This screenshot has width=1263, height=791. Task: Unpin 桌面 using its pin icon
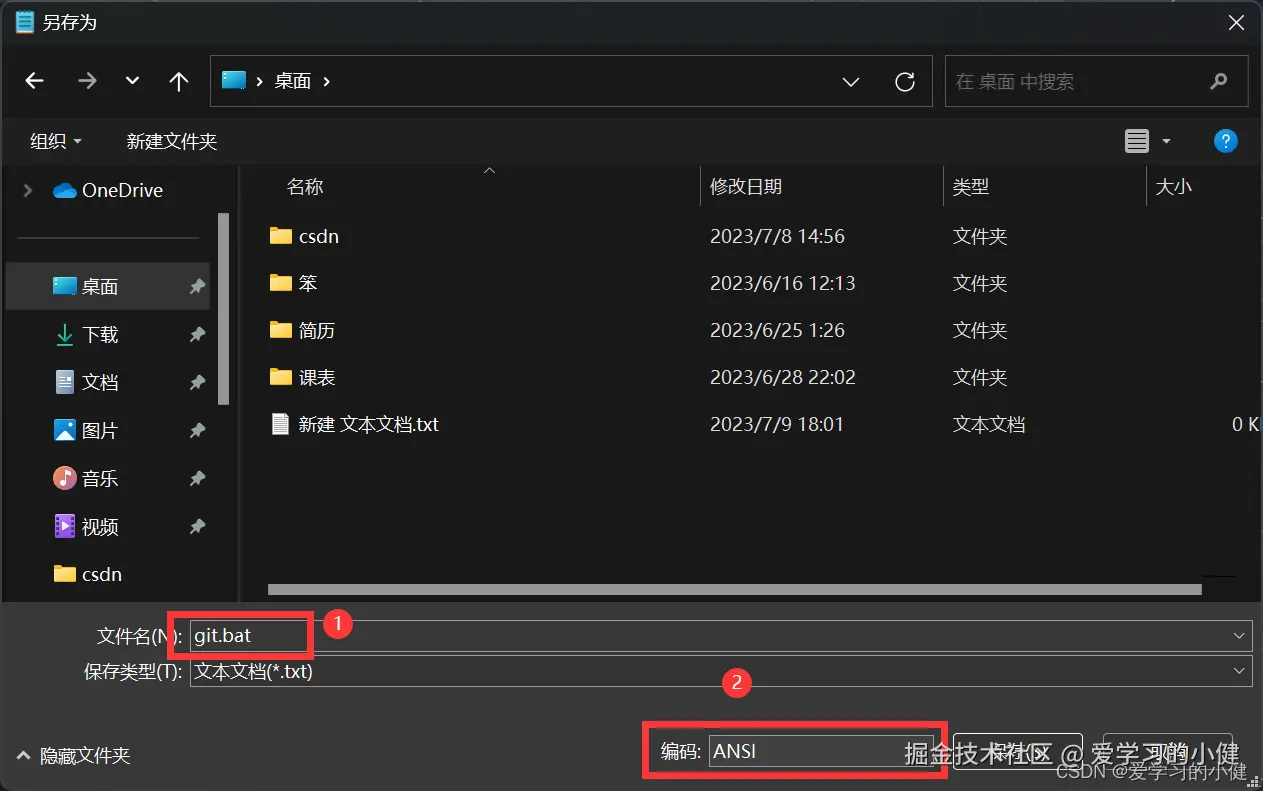tap(197, 287)
